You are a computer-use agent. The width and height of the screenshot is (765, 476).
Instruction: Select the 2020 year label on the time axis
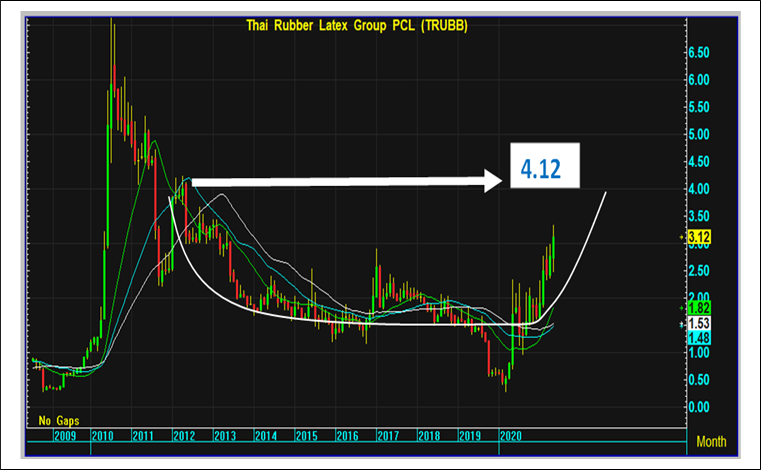pos(511,436)
